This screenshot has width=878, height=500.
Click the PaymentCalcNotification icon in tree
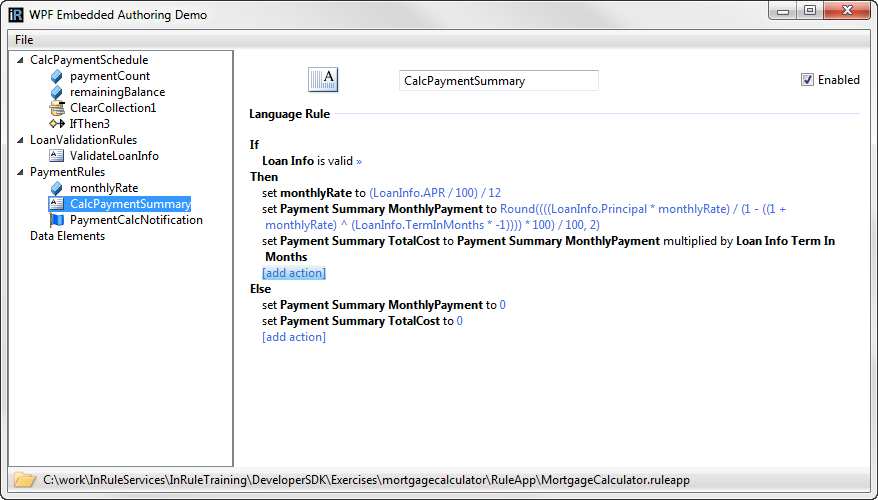(x=57, y=220)
